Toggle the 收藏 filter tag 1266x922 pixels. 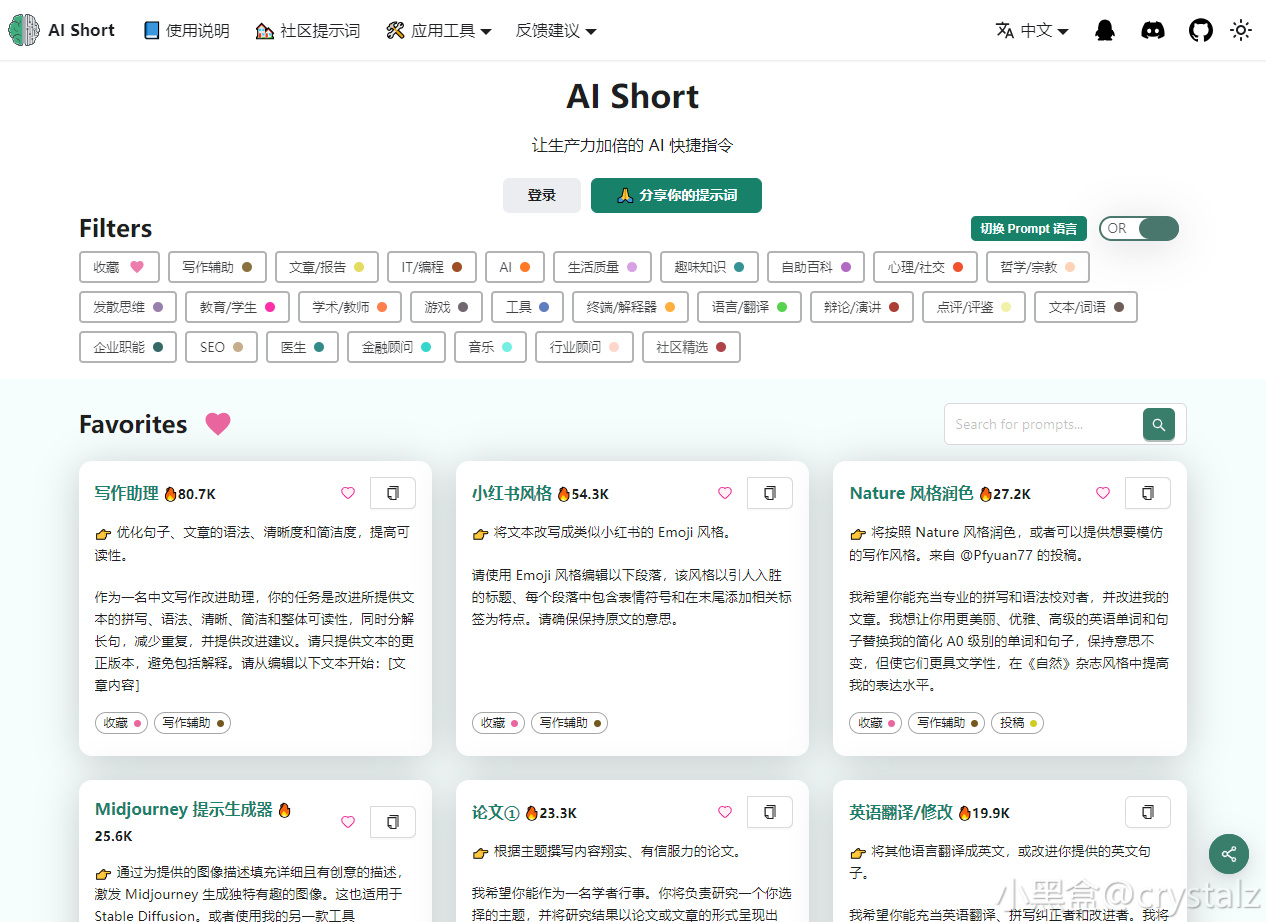[x=119, y=267]
